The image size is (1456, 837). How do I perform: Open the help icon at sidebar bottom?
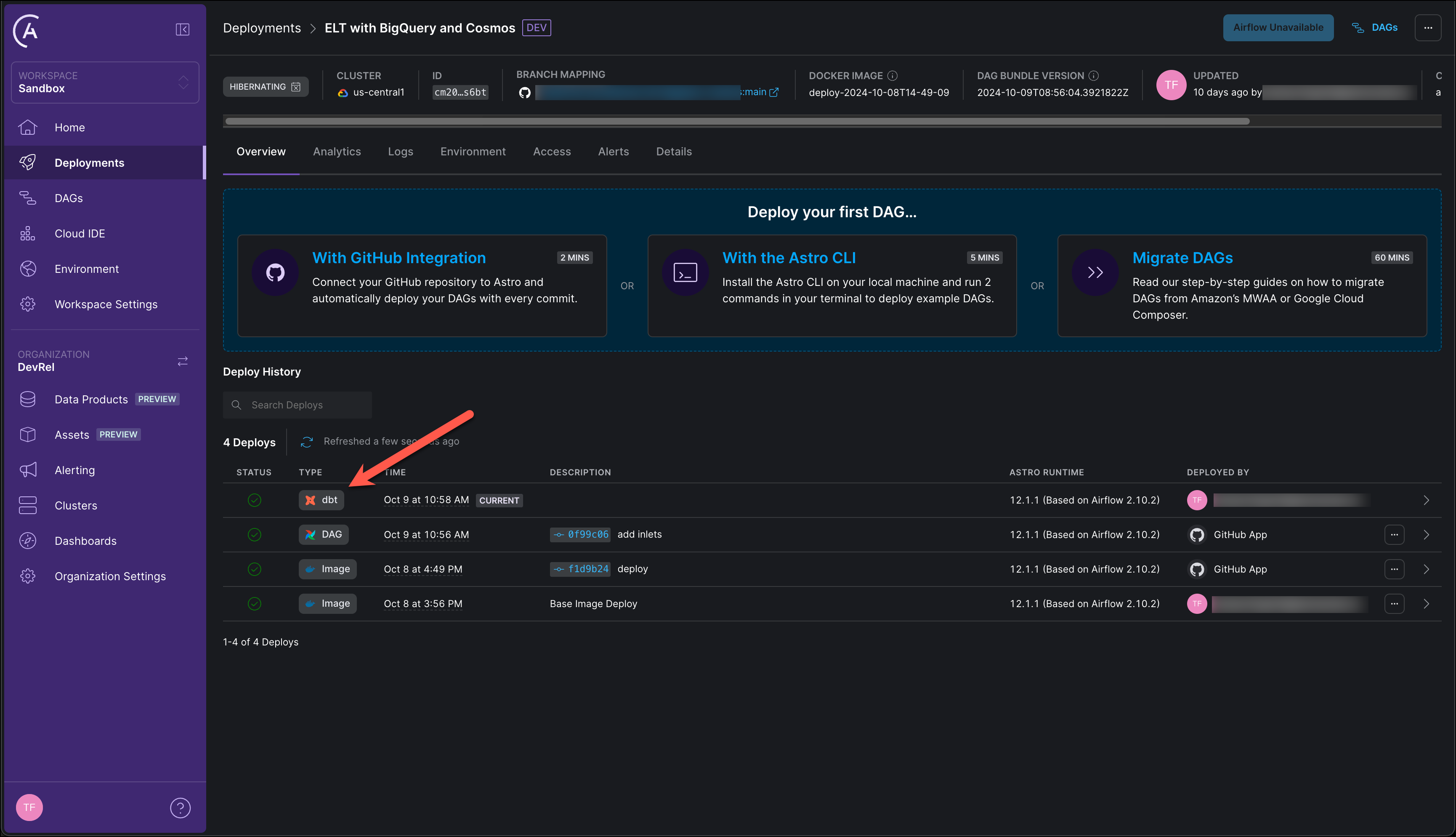tap(181, 807)
